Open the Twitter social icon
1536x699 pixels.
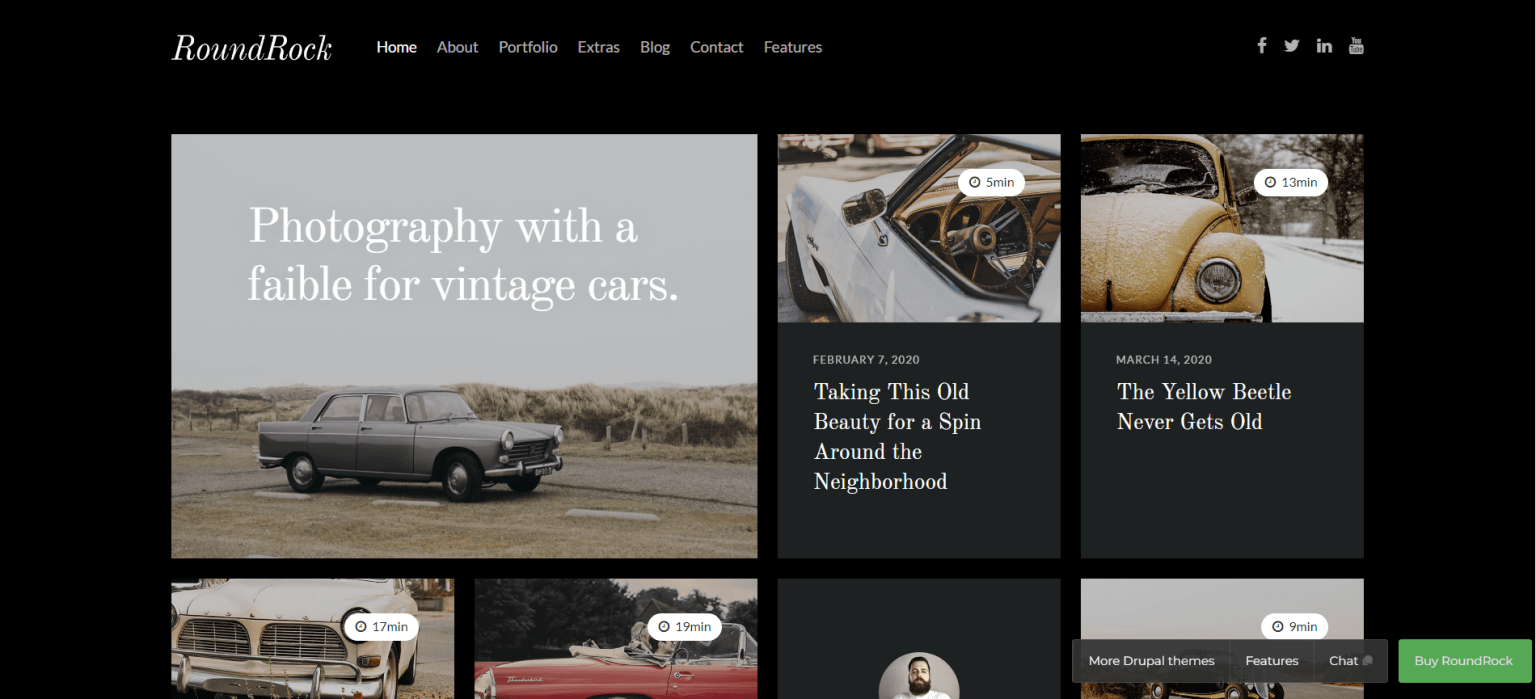coord(1291,45)
